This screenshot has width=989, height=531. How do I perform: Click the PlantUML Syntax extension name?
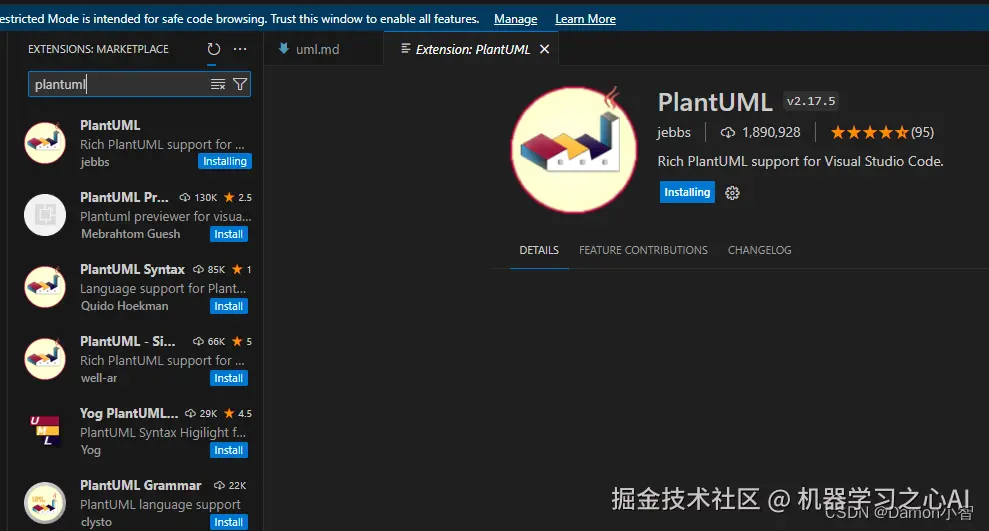pyautogui.click(x=132, y=269)
